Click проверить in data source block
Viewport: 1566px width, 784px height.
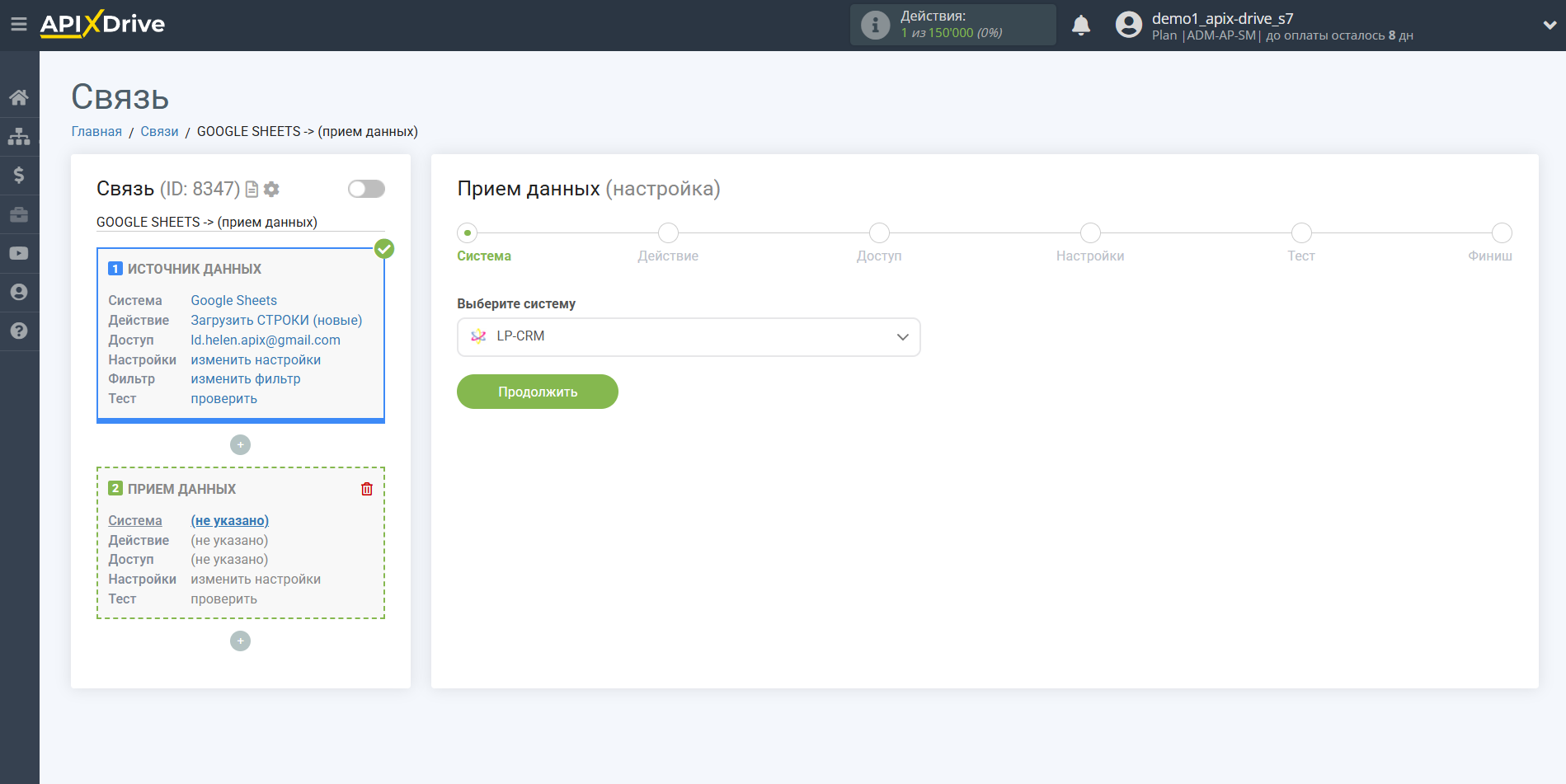pyautogui.click(x=224, y=399)
